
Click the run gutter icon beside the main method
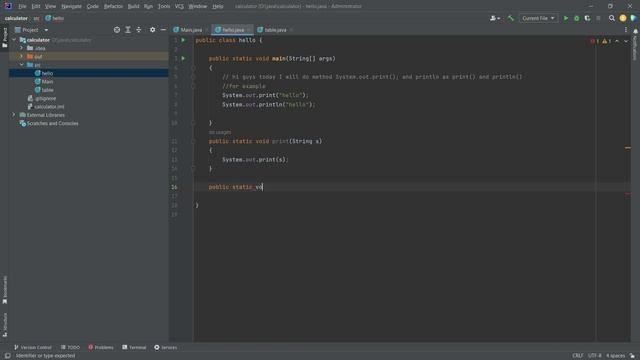183,58
